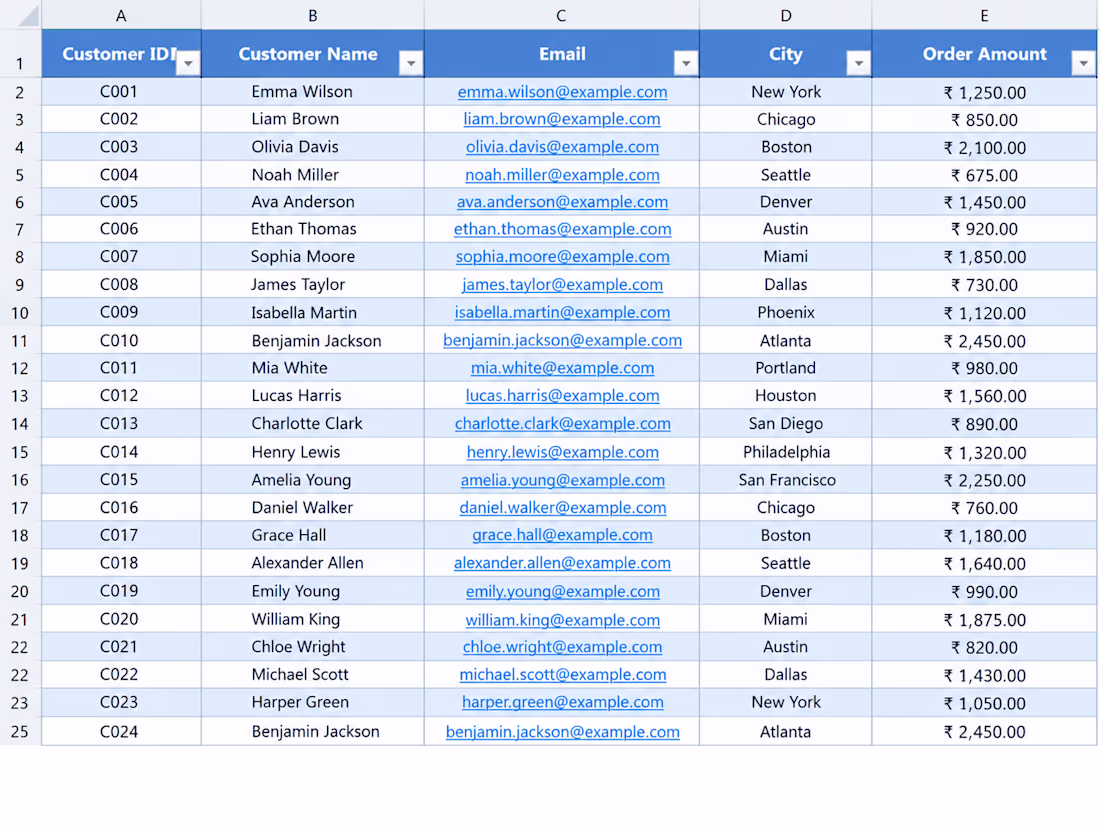Open emma.wilson@example.com email link

(x=563, y=92)
